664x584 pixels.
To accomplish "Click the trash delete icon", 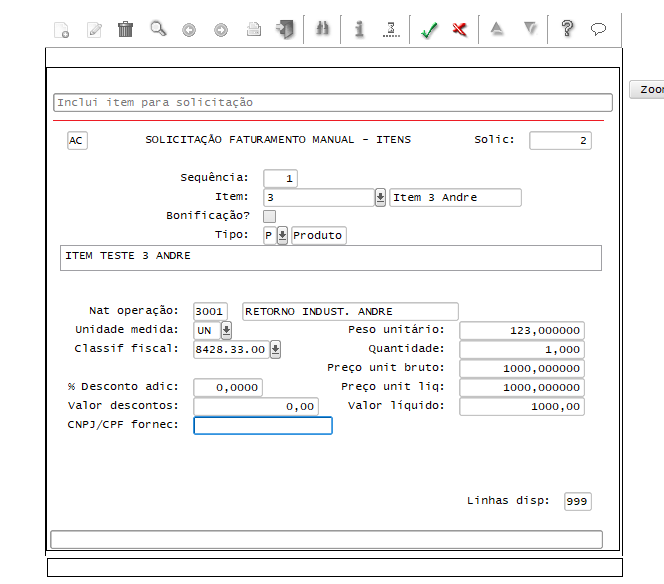I will pos(125,29).
